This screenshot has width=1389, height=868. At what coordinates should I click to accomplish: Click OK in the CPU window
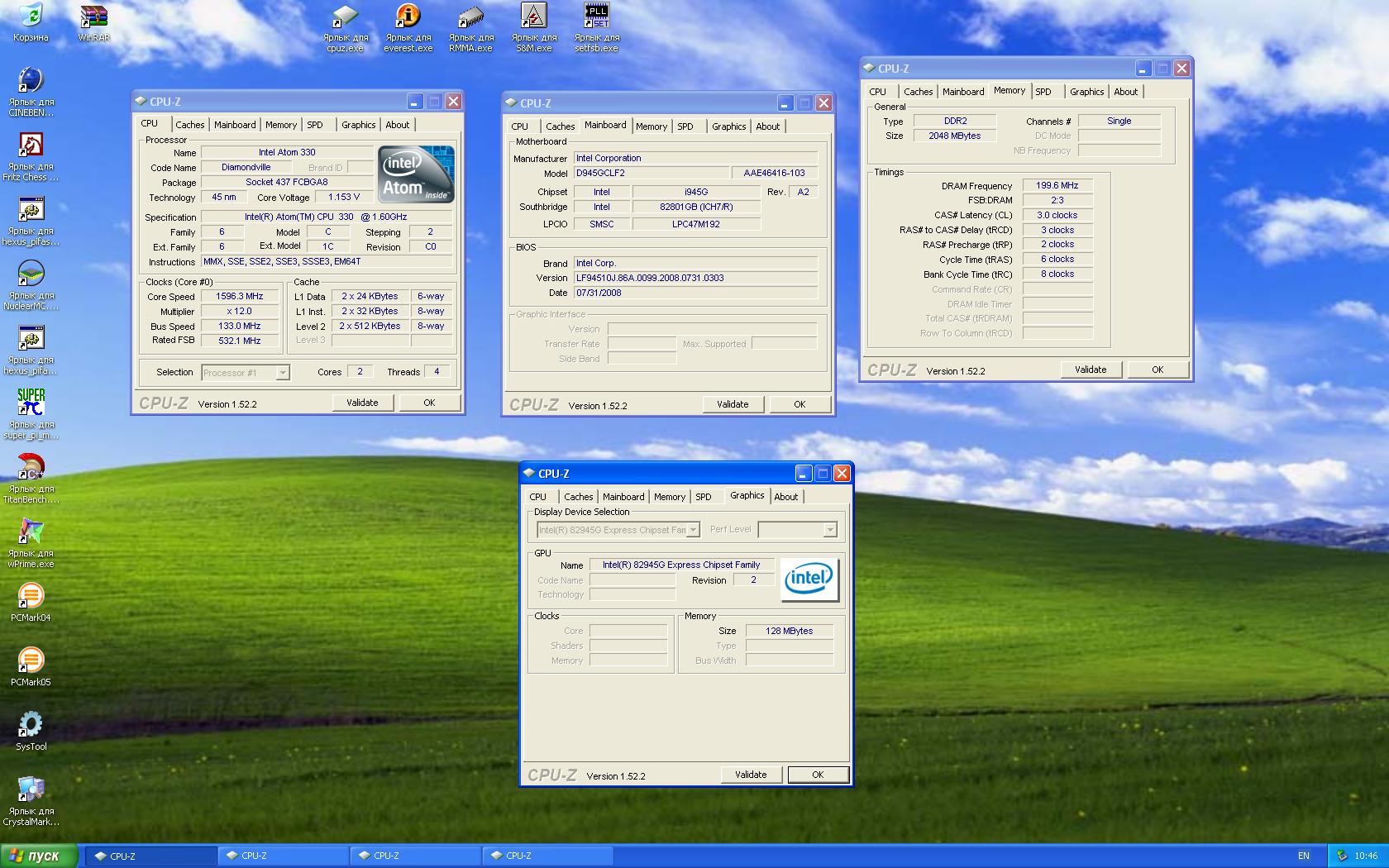[429, 403]
